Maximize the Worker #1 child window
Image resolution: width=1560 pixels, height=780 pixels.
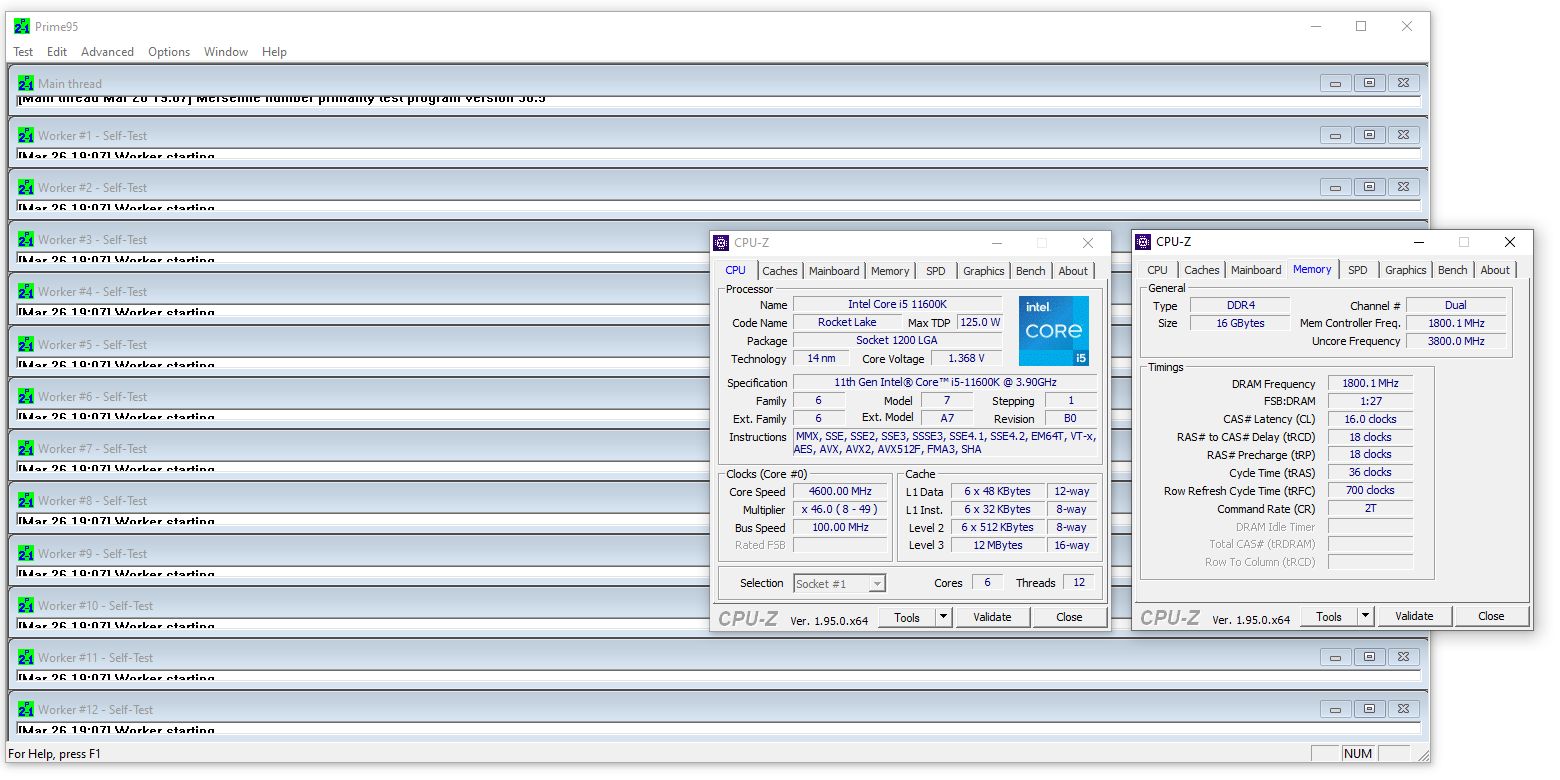[x=1369, y=136]
